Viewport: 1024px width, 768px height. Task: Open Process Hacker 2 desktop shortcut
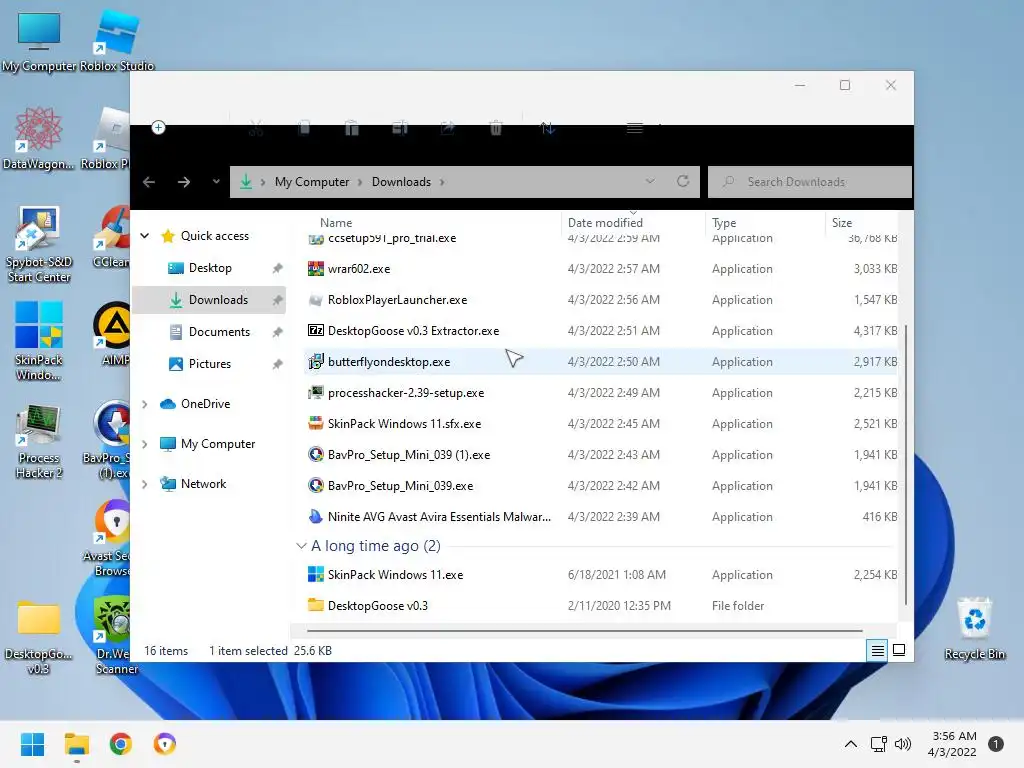[x=39, y=441]
